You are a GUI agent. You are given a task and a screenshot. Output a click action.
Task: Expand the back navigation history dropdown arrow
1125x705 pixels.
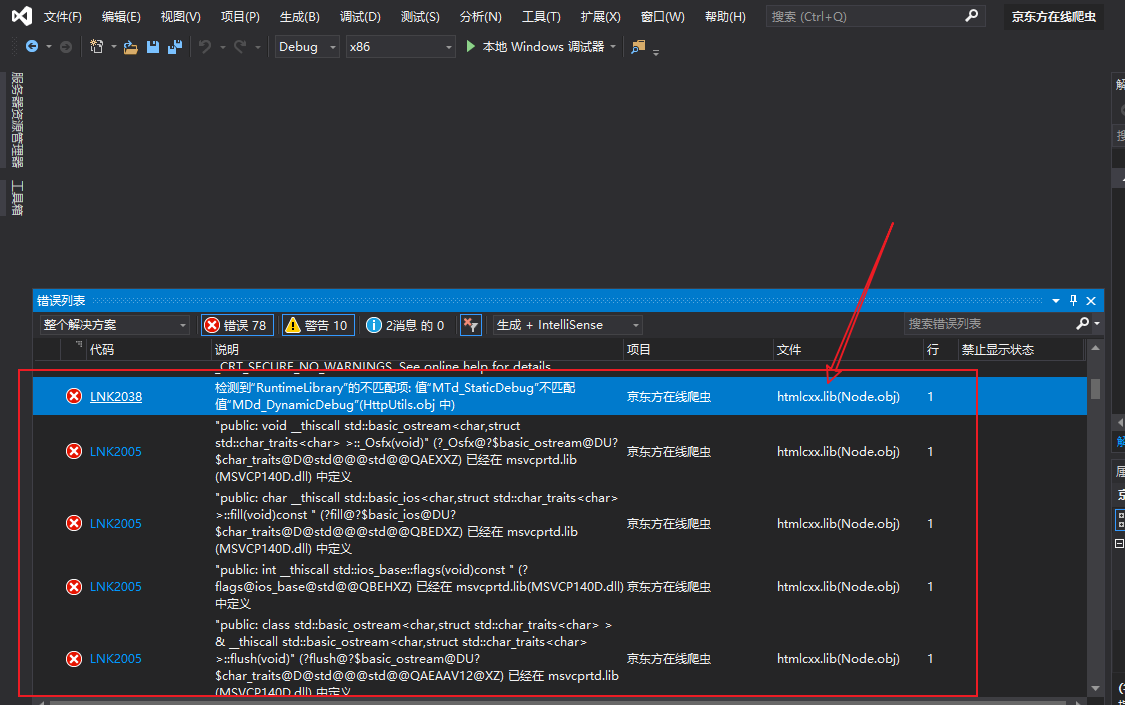point(49,47)
